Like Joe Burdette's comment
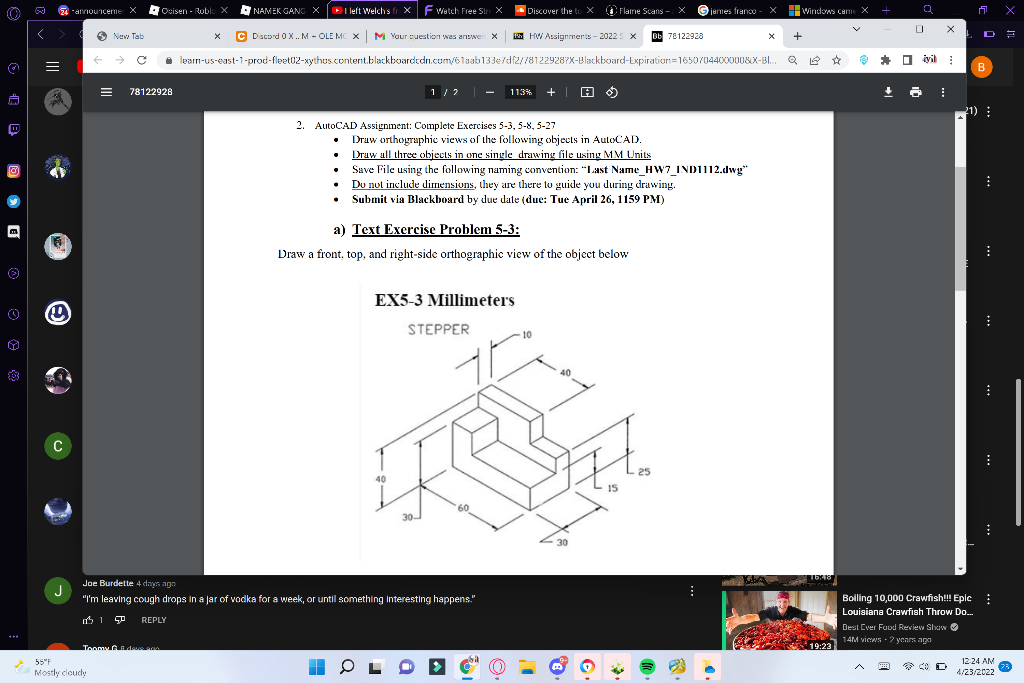Screen dimensions: 1024x683 coord(88,620)
